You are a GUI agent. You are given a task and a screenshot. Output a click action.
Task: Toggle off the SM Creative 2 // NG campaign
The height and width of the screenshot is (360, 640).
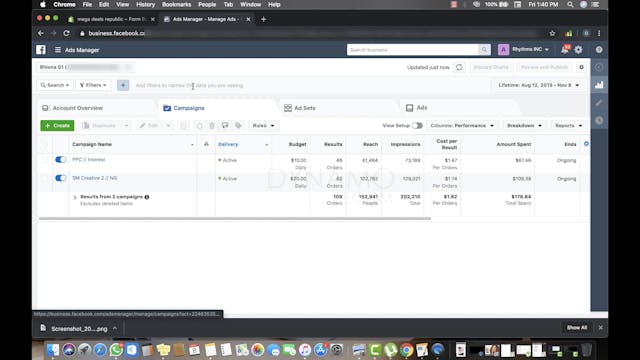60,178
